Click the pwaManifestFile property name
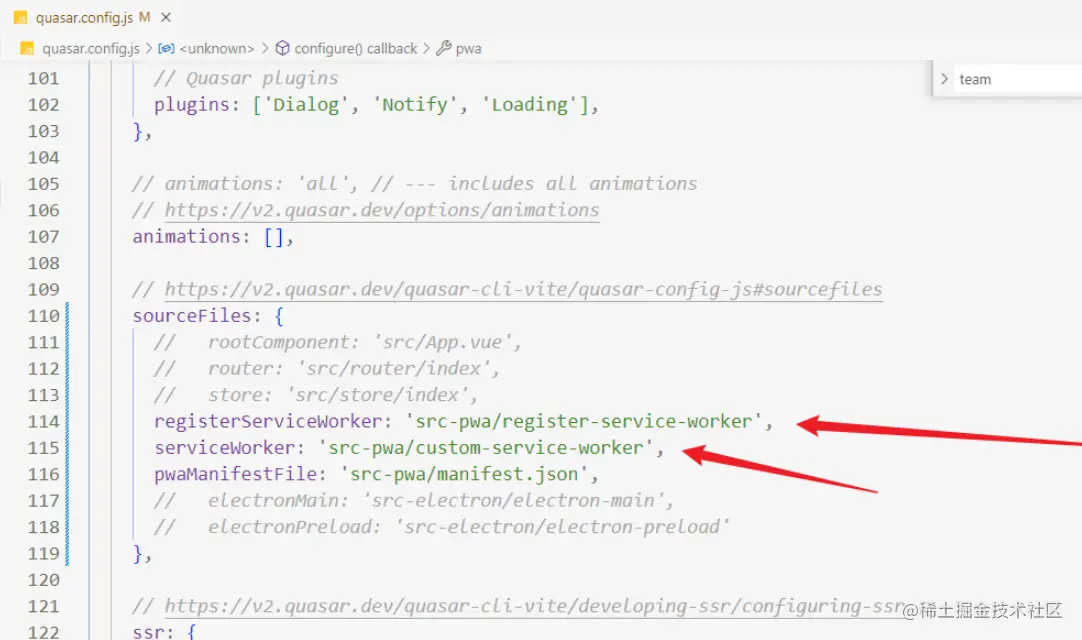 235,474
